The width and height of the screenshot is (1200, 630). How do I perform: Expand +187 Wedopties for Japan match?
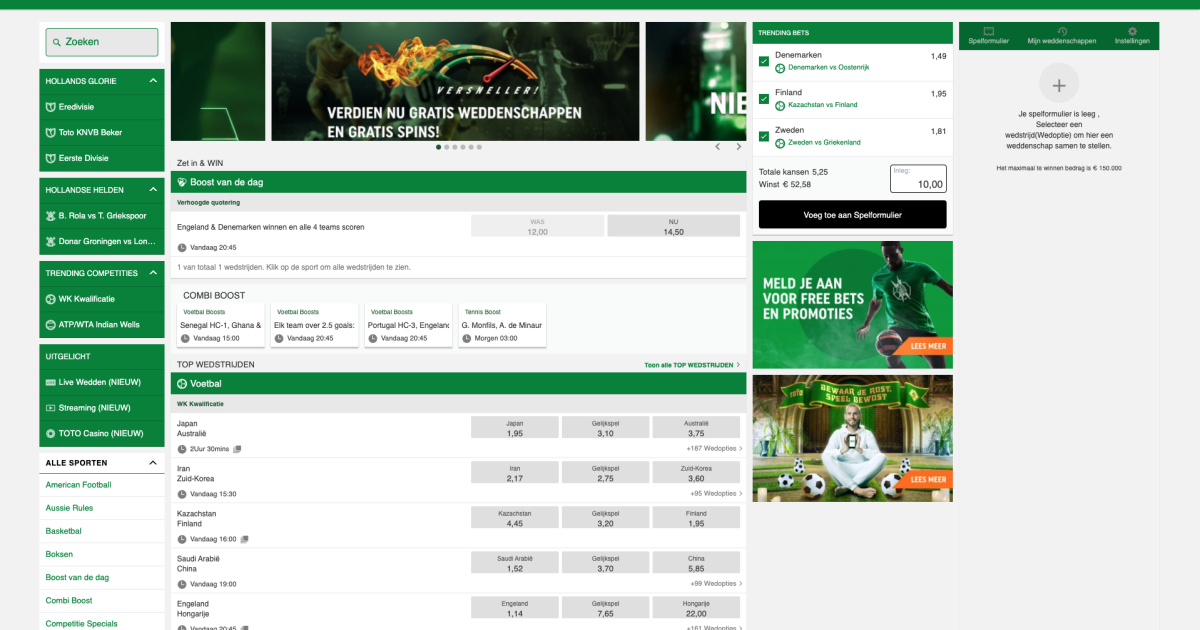tap(713, 449)
